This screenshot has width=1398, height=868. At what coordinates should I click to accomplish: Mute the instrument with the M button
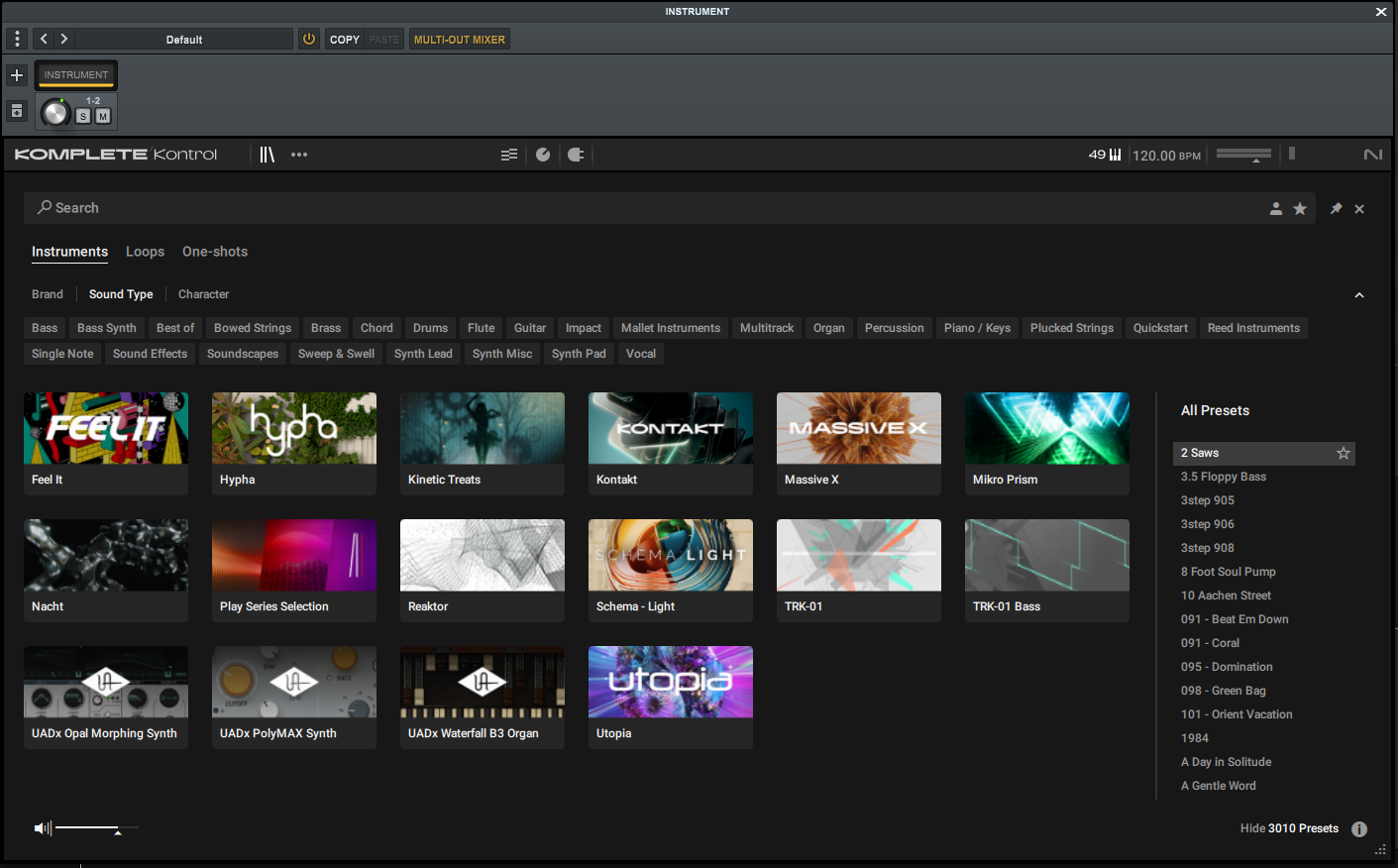coord(103,116)
